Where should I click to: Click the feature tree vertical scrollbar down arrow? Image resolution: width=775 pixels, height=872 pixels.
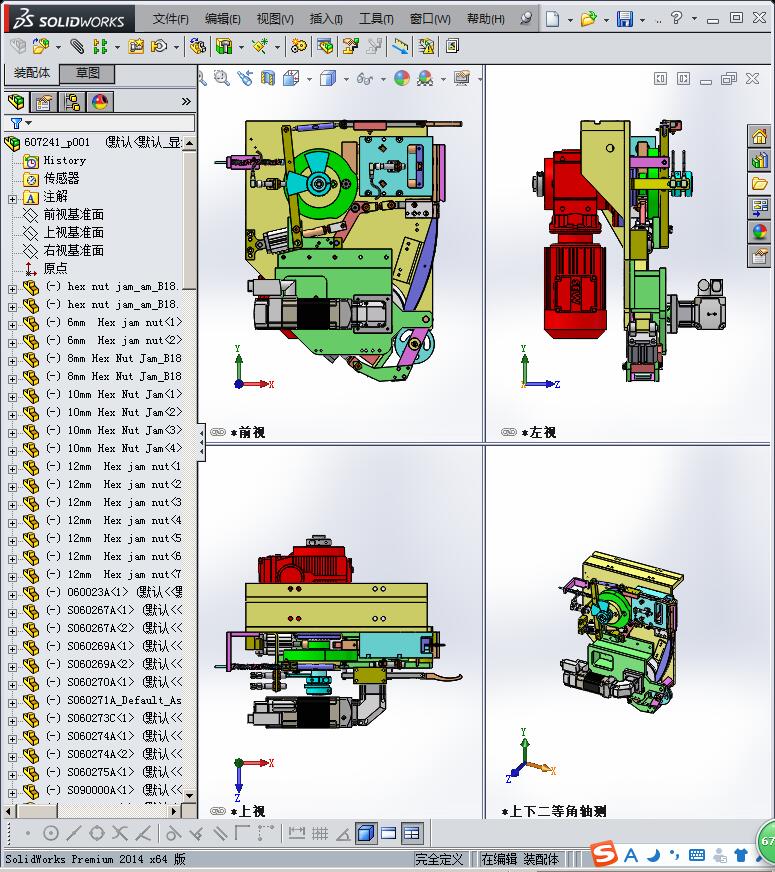click(190, 795)
